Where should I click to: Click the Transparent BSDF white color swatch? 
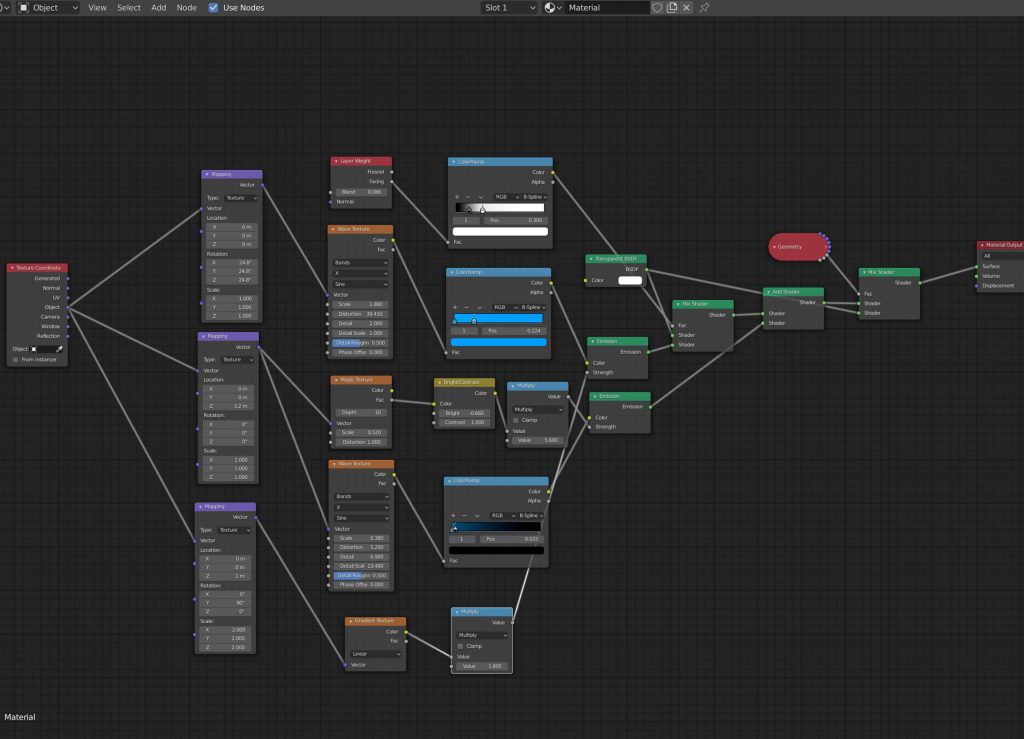coord(630,281)
